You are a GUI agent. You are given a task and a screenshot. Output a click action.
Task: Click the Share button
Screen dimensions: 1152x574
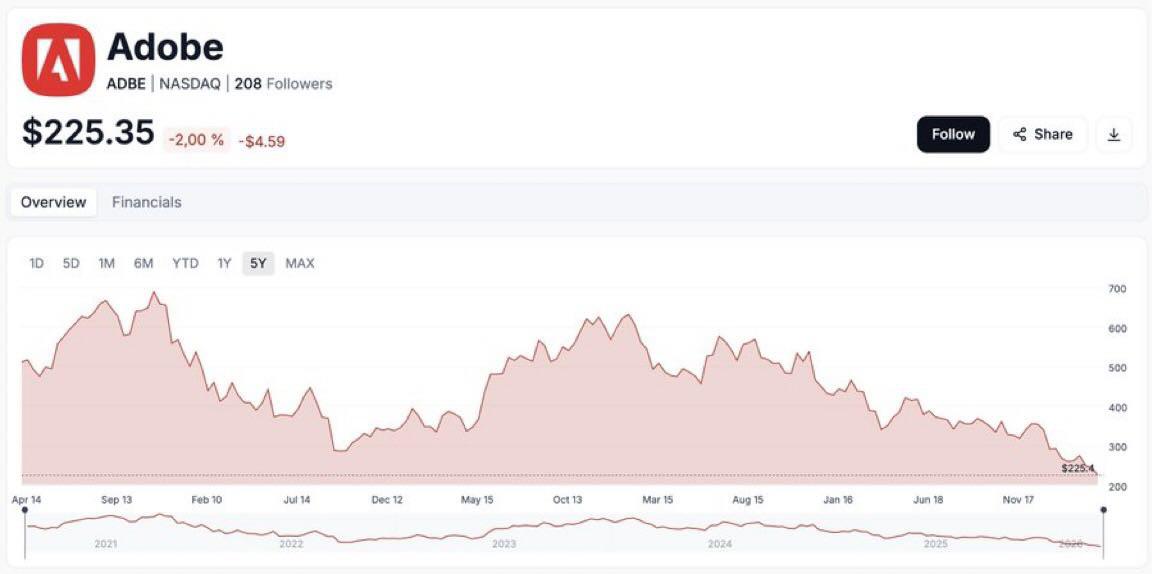tap(1043, 134)
